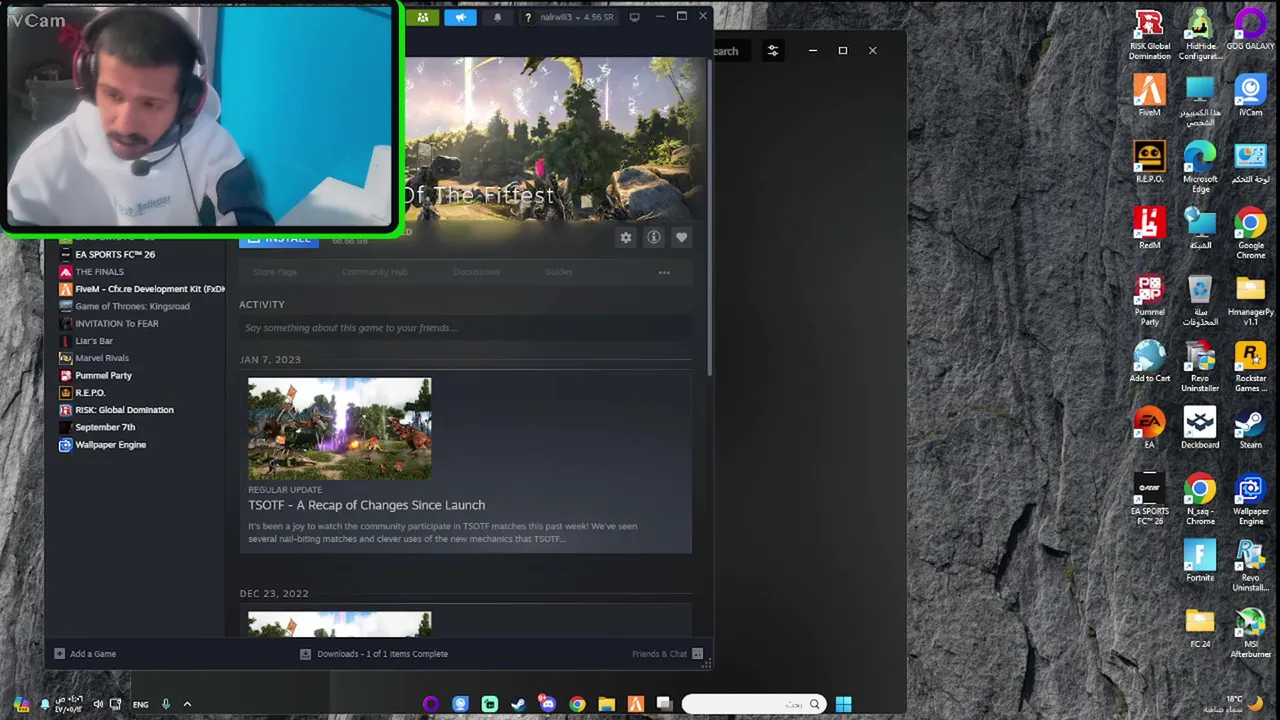Open HmanagerPy v1.1 desktop folder
The height and width of the screenshot is (720, 1280).
pos(1250,300)
